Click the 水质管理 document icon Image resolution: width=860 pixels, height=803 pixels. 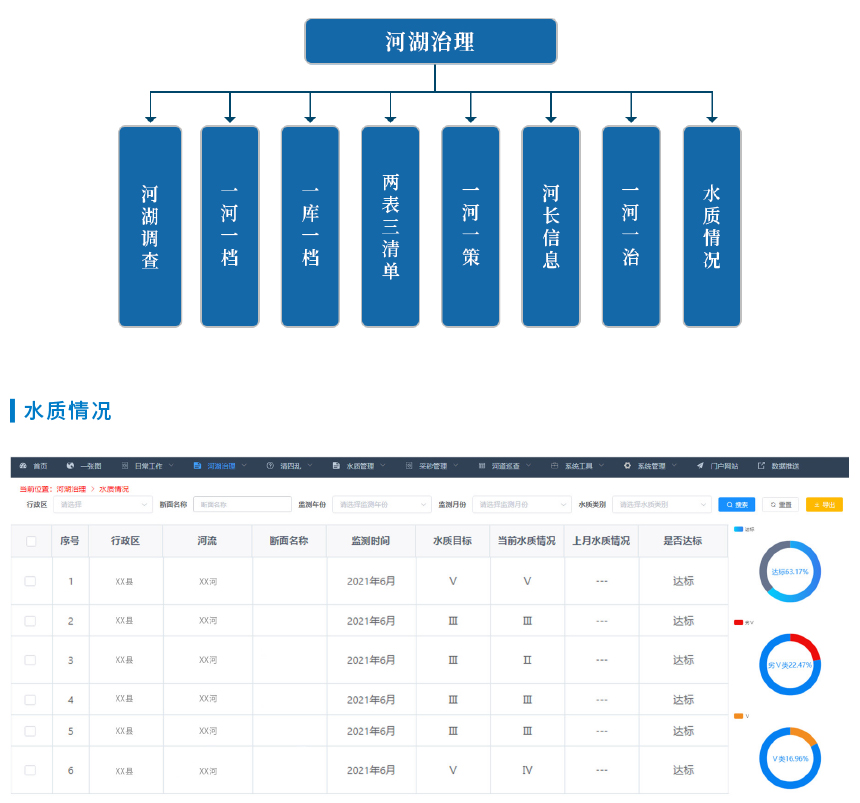336,466
